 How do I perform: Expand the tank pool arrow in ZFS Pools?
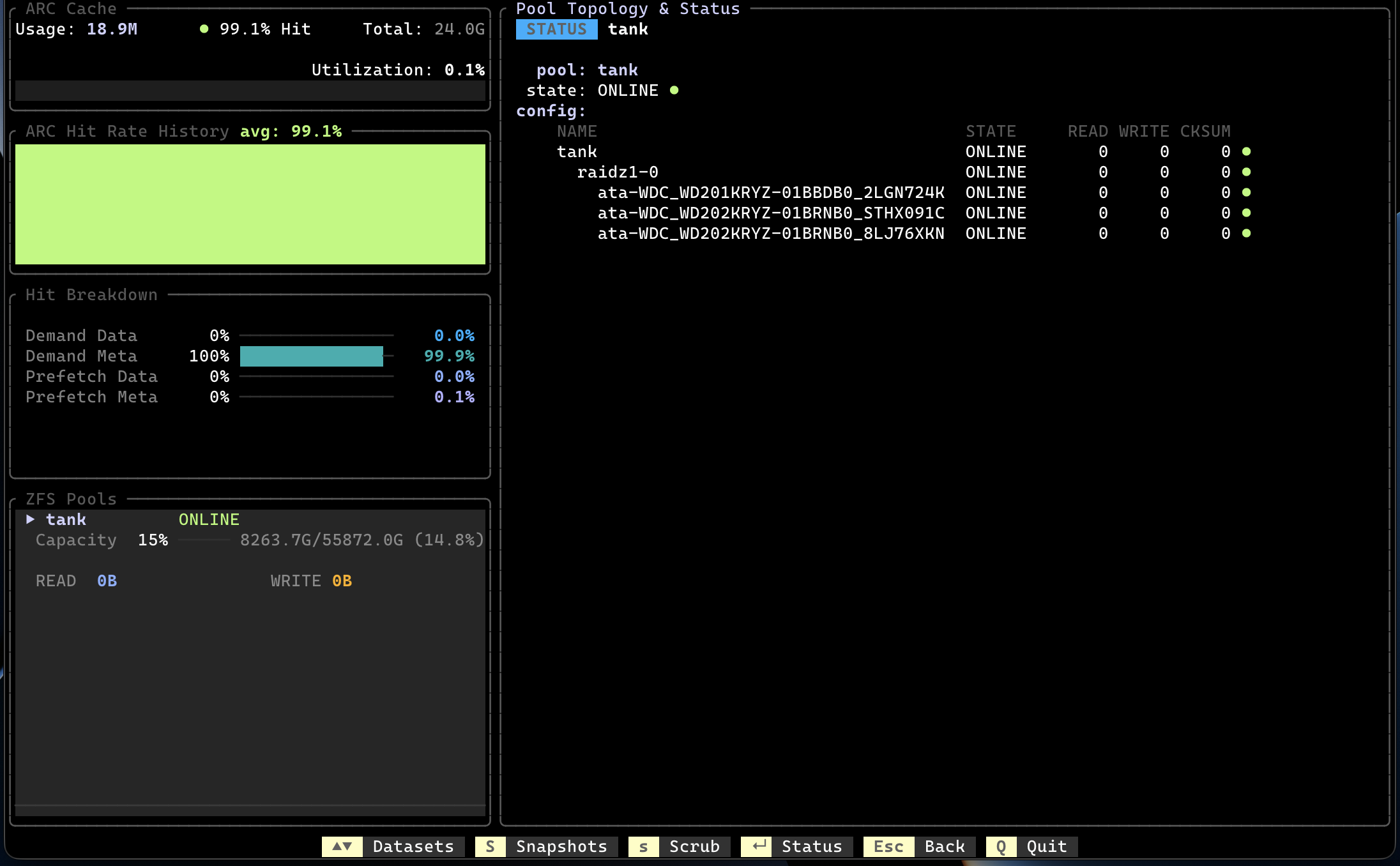pos(30,519)
